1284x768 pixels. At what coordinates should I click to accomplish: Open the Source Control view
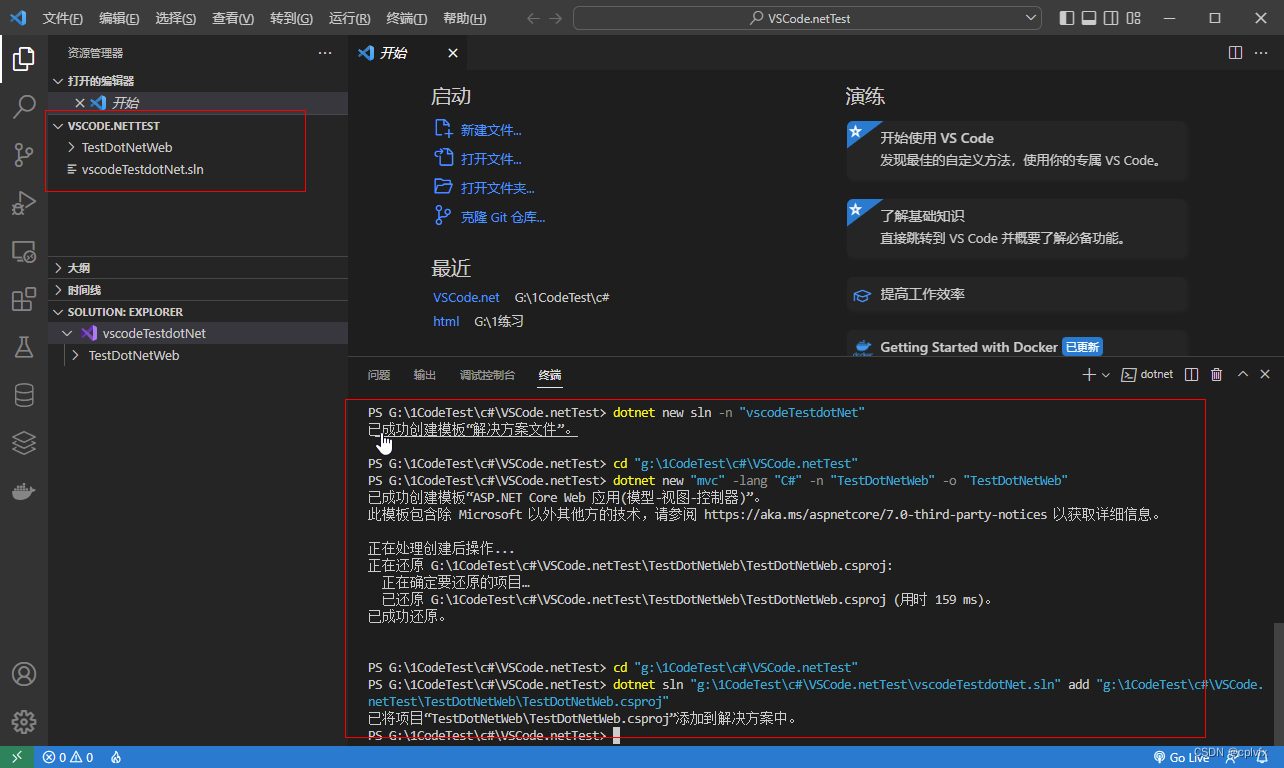pos(24,155)
